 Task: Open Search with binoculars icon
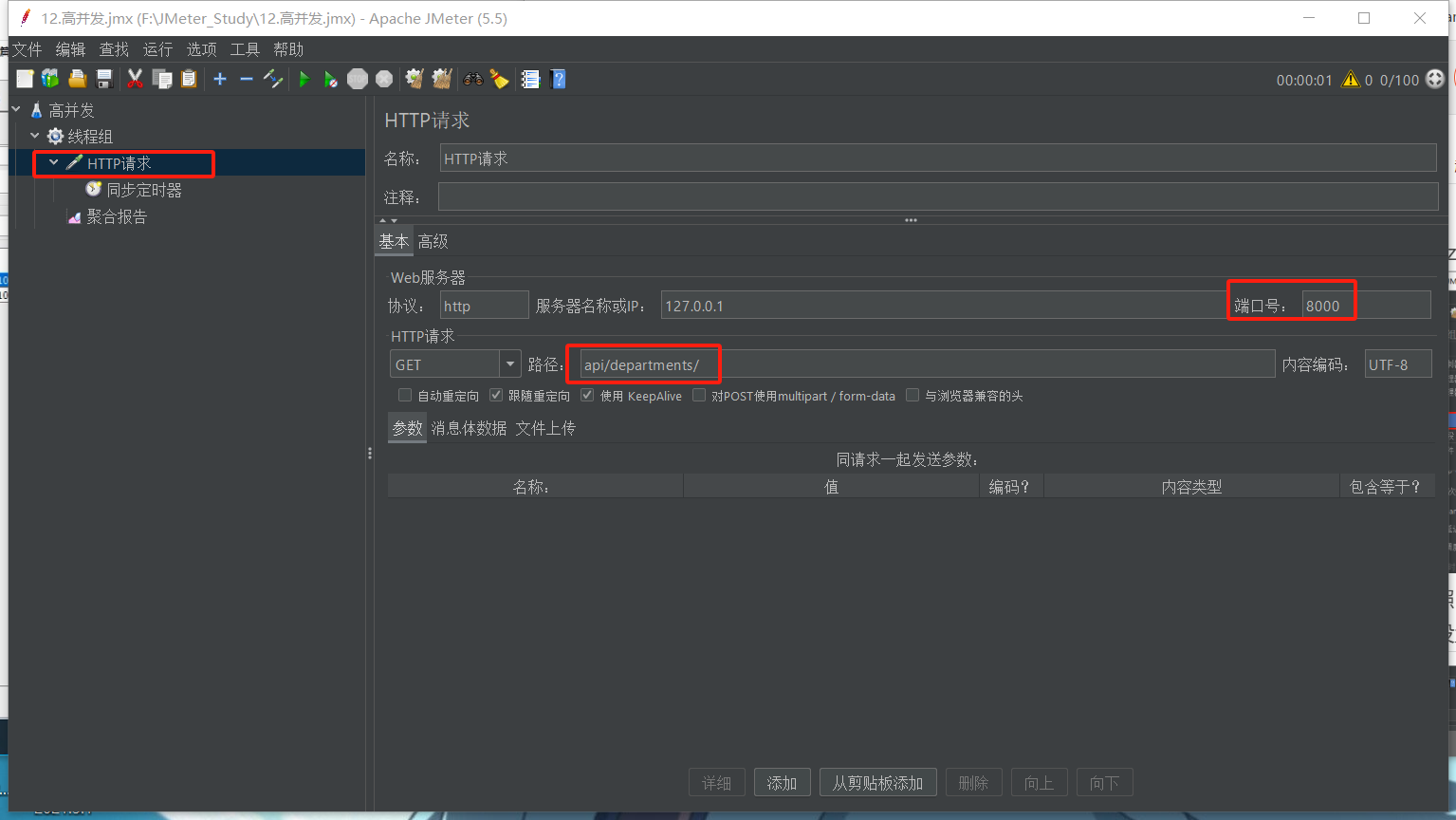click(x=472, y=79)
